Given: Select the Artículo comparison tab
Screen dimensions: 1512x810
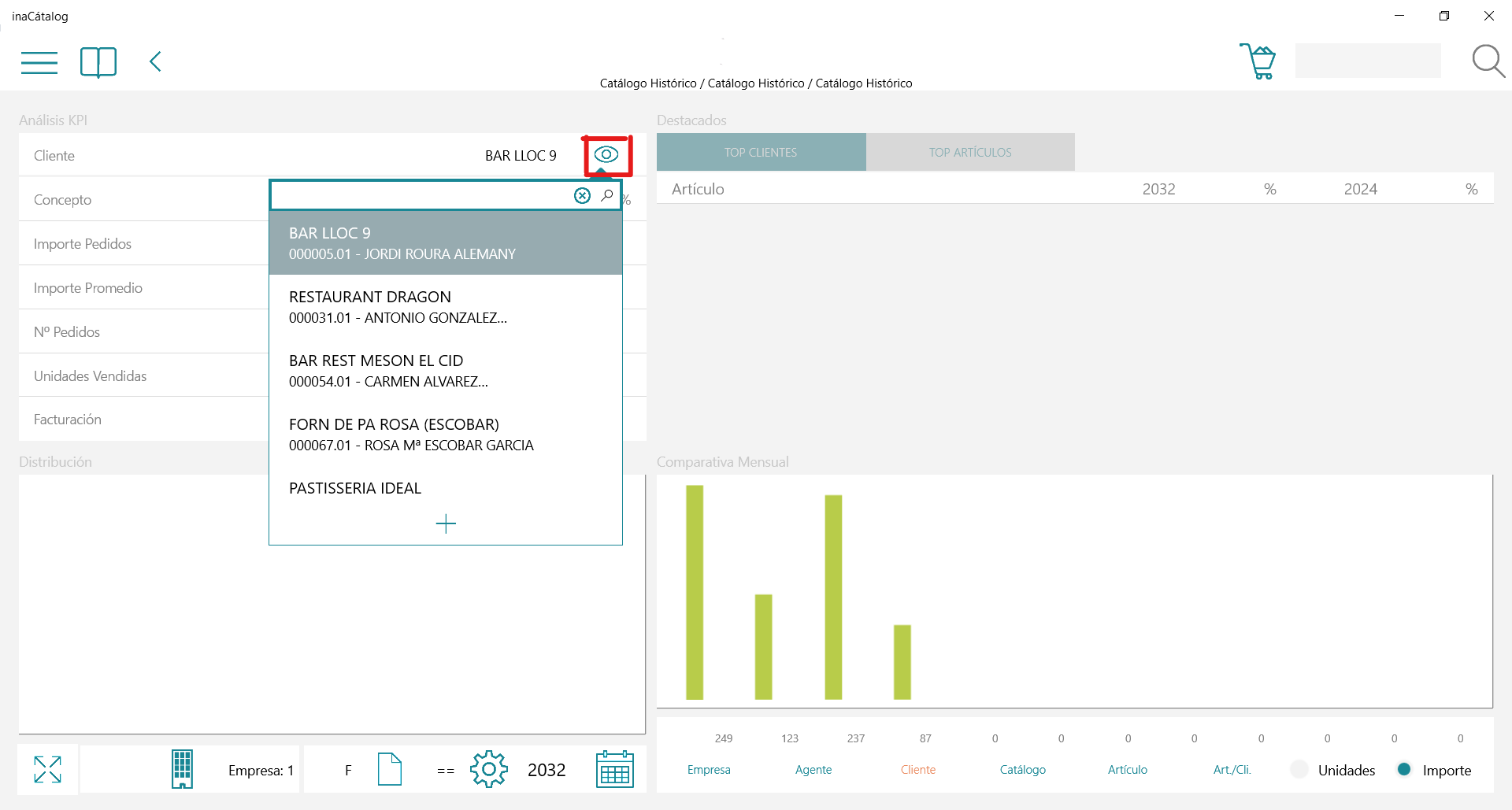Looking at the screenshot, I should 1128,770.
